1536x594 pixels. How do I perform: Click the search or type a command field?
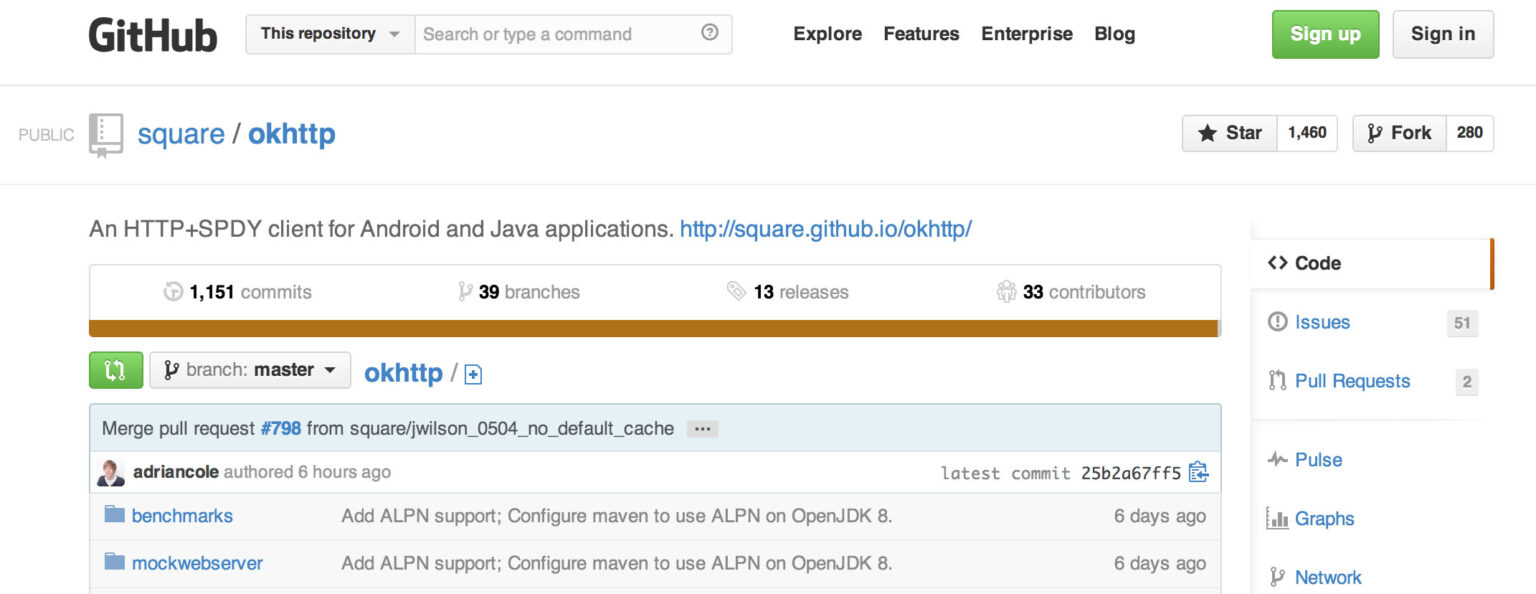(x=555, y=34)
